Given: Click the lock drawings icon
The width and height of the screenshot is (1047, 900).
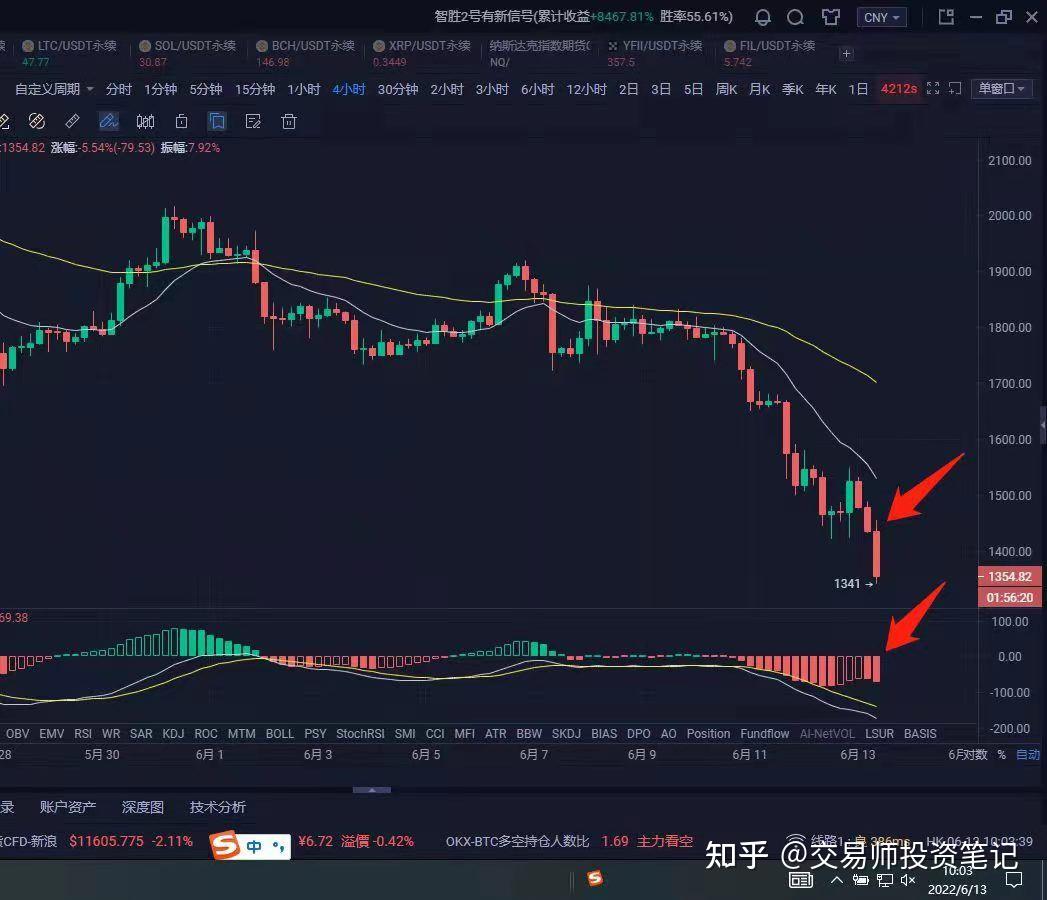Looking at the screenshot, I should (x=181, y=122).
